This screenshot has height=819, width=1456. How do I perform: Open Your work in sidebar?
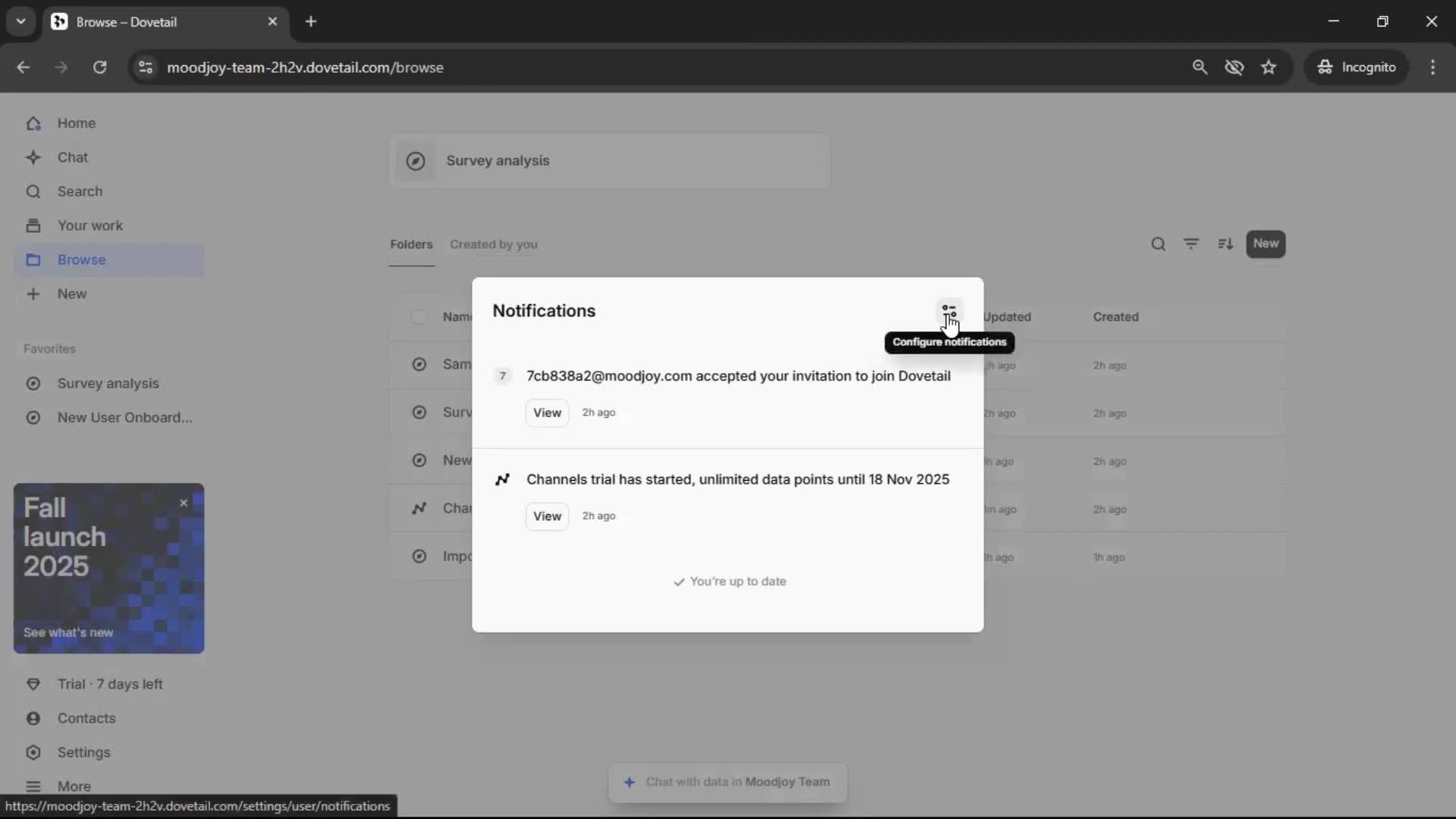pos(89,226)
